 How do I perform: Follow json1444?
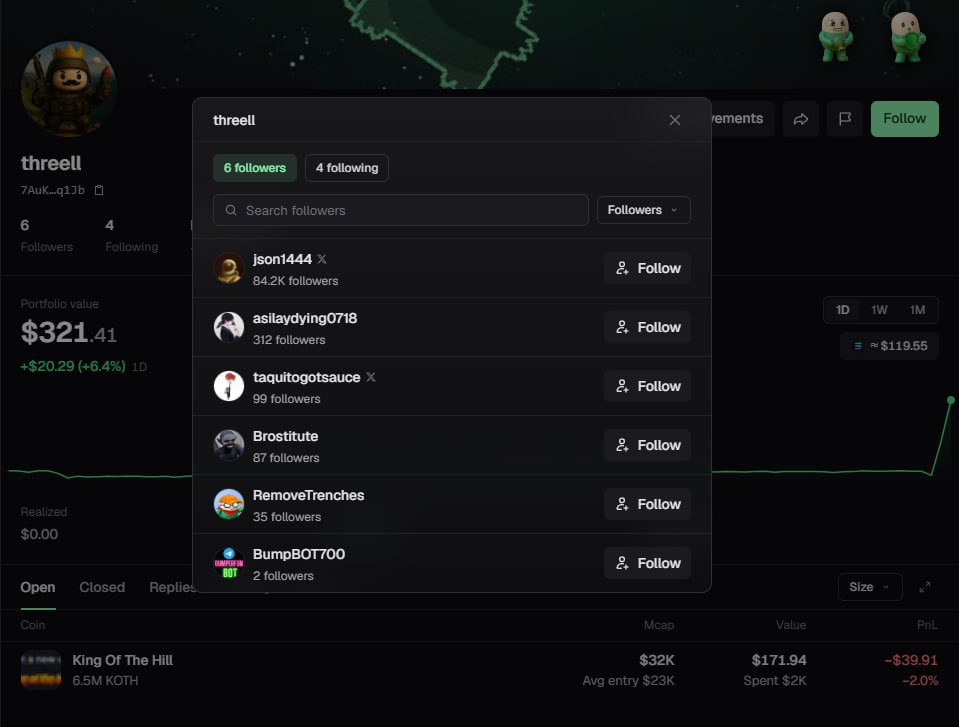coord(648,268)
